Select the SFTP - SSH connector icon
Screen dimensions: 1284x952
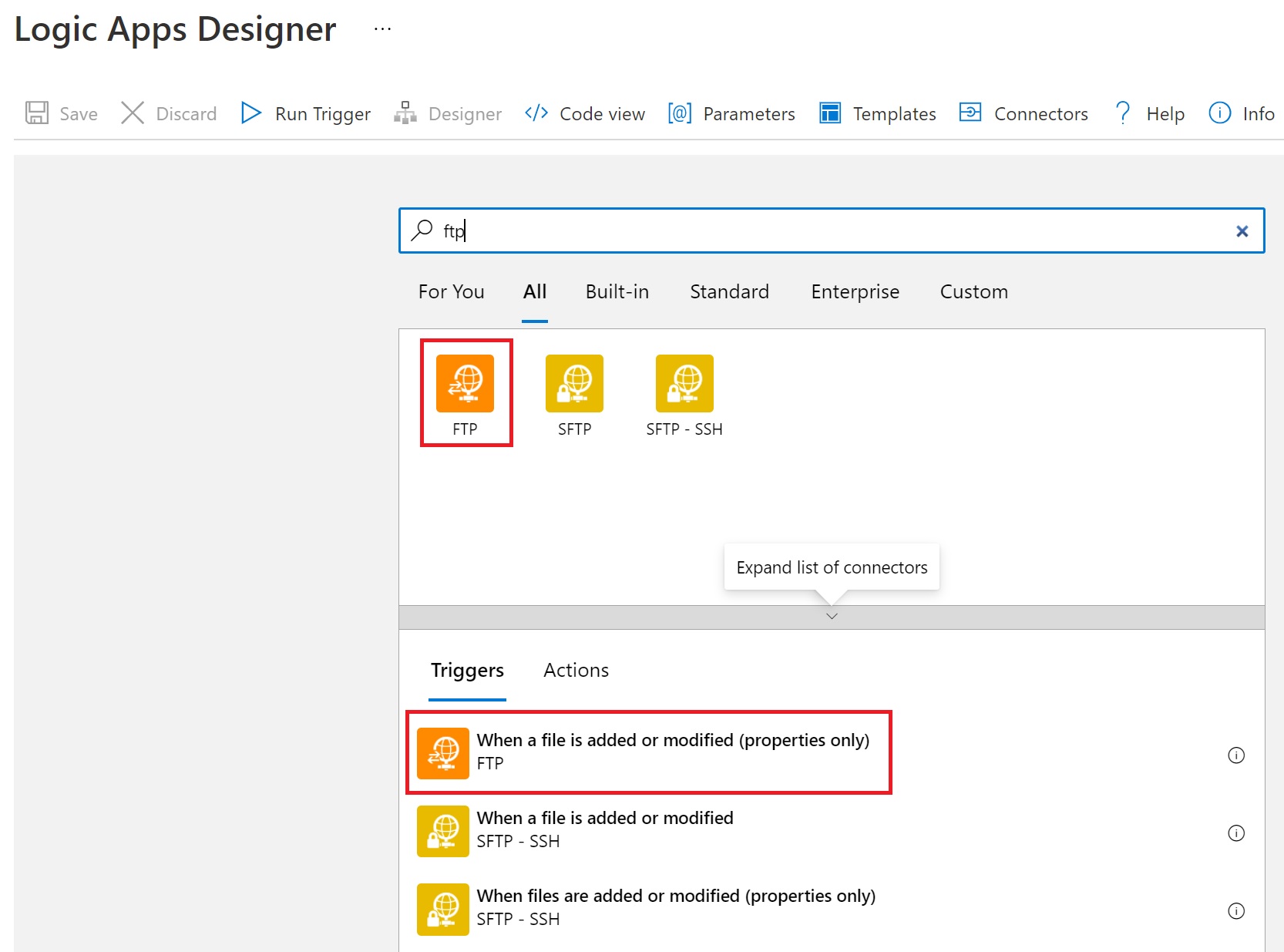684,384
